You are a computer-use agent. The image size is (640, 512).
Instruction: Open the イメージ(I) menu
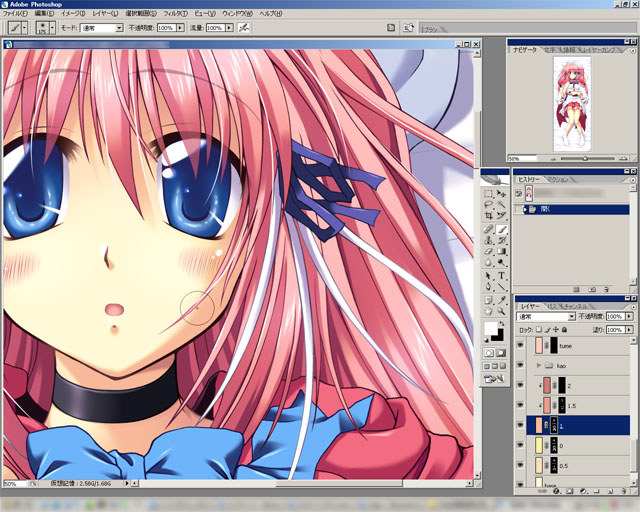pyautogui.click(x=73, y=13)
